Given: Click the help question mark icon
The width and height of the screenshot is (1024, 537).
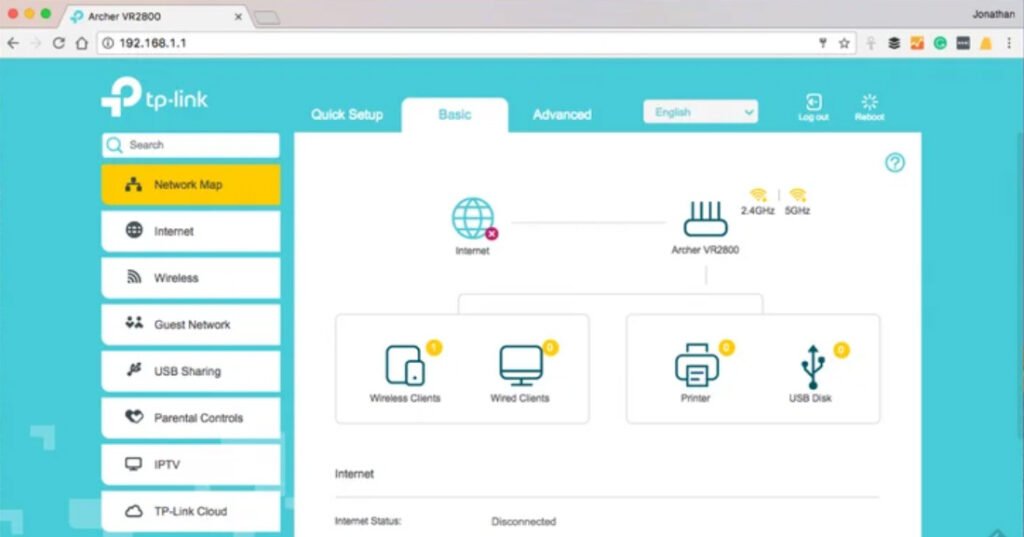Looking at the screenshot, I should tap(895, 163).
